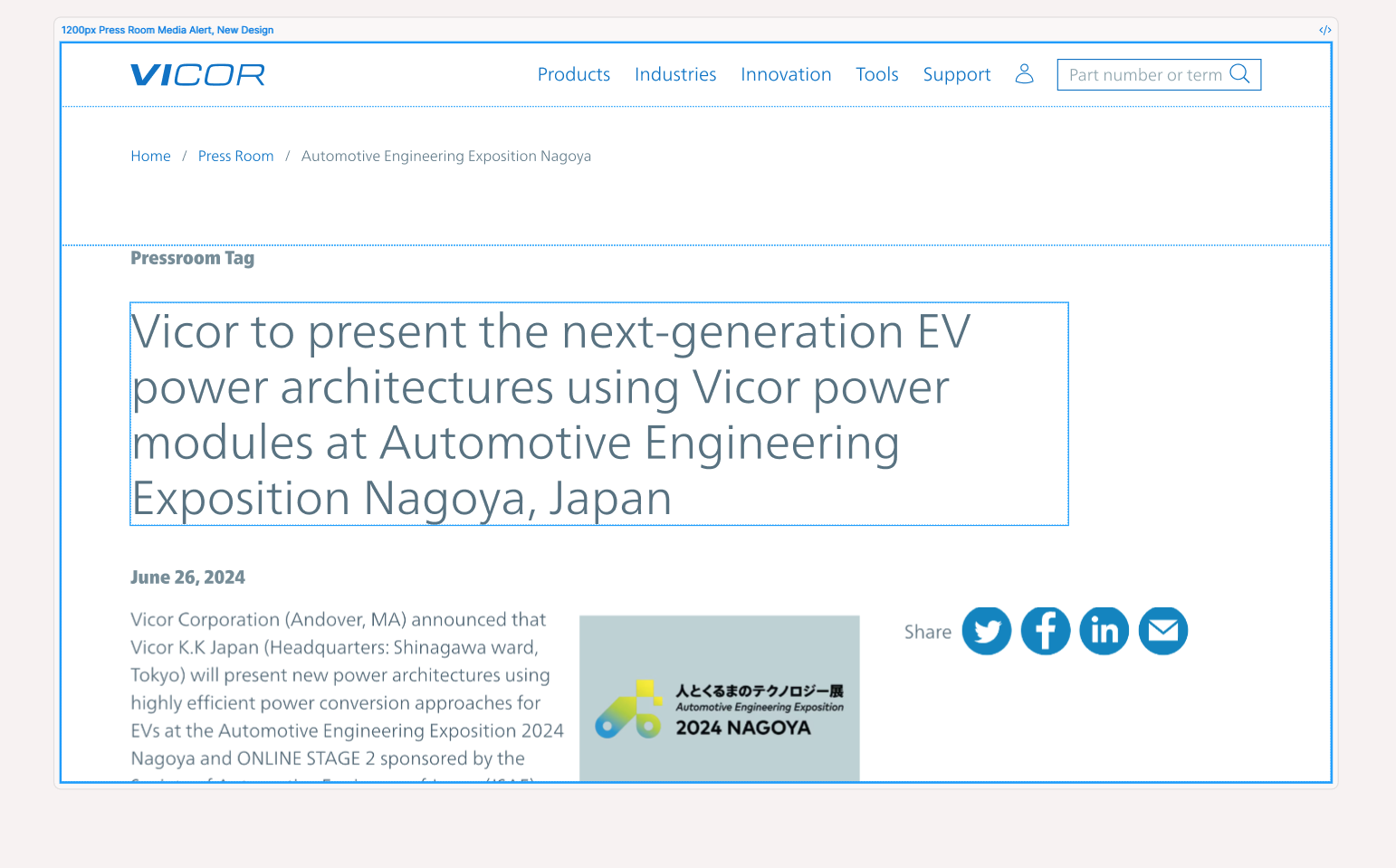Select the Automotive Engineering Exposition Nagoya breadcrumb
The height and width of the screenshot is (868, 1396).
(446, 156)
